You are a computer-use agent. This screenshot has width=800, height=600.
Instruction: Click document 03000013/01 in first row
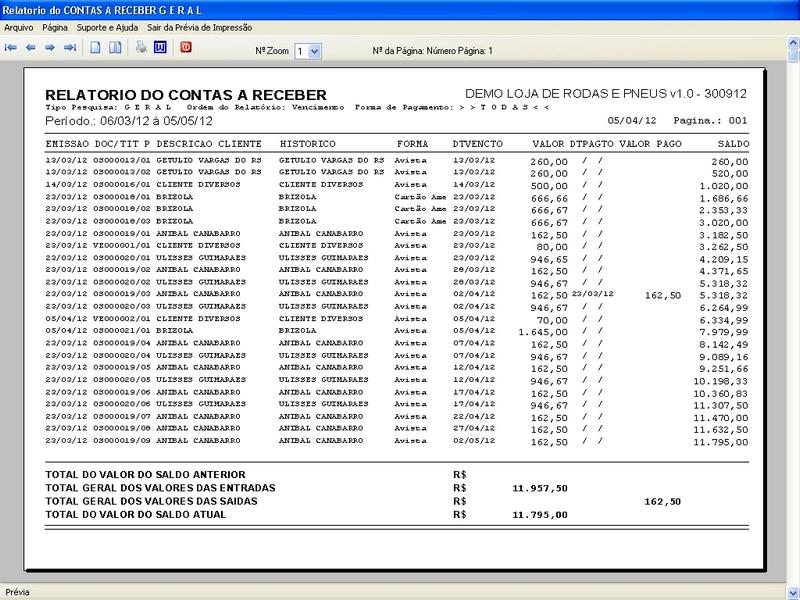point(122,160)
